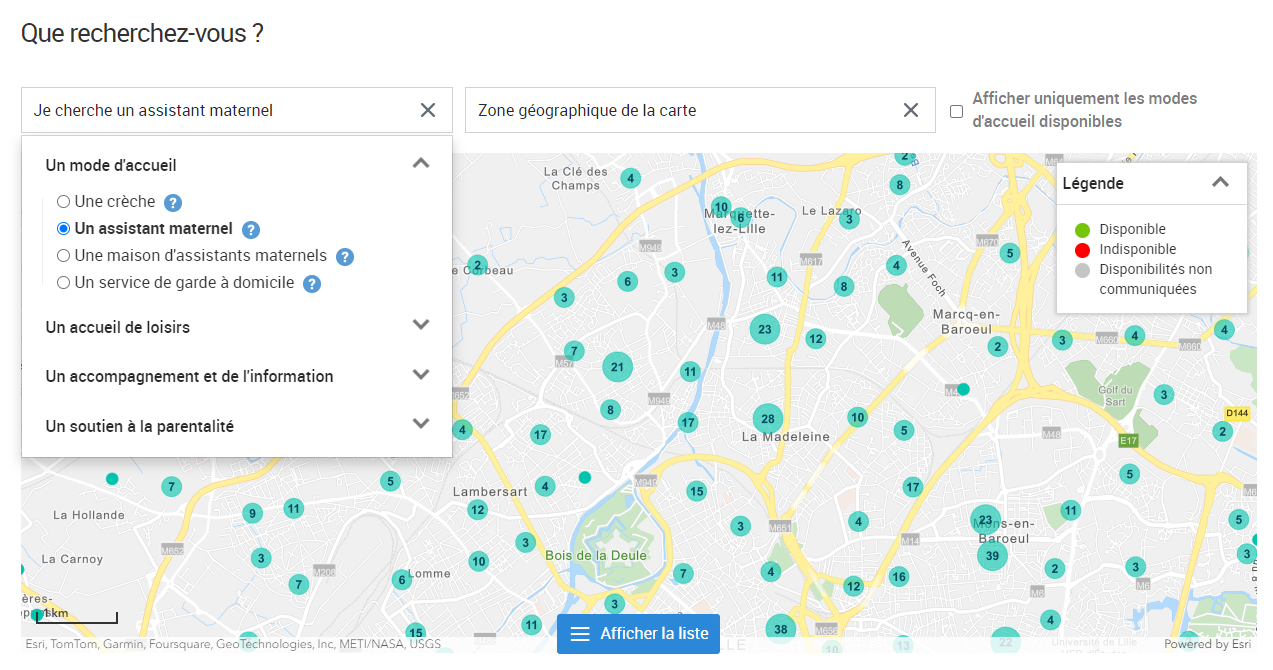The height and width of the screenshot is (670, 1273).
Task: Select the 'Un assistant maternel' radio option
Action: [64, 229]
